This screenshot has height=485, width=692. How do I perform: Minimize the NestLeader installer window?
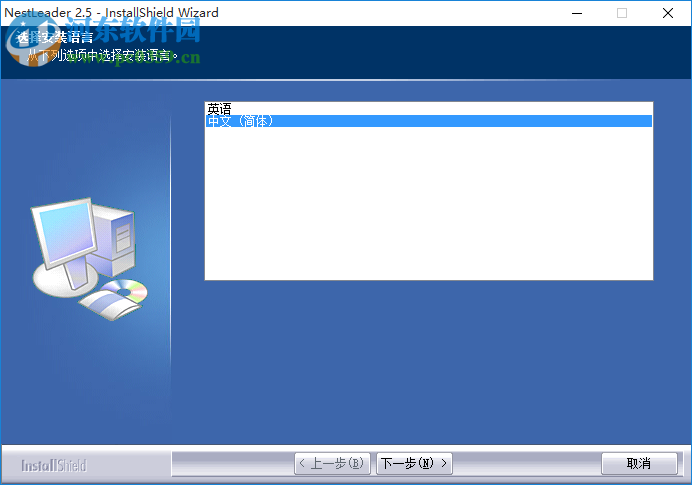(577, 13)
